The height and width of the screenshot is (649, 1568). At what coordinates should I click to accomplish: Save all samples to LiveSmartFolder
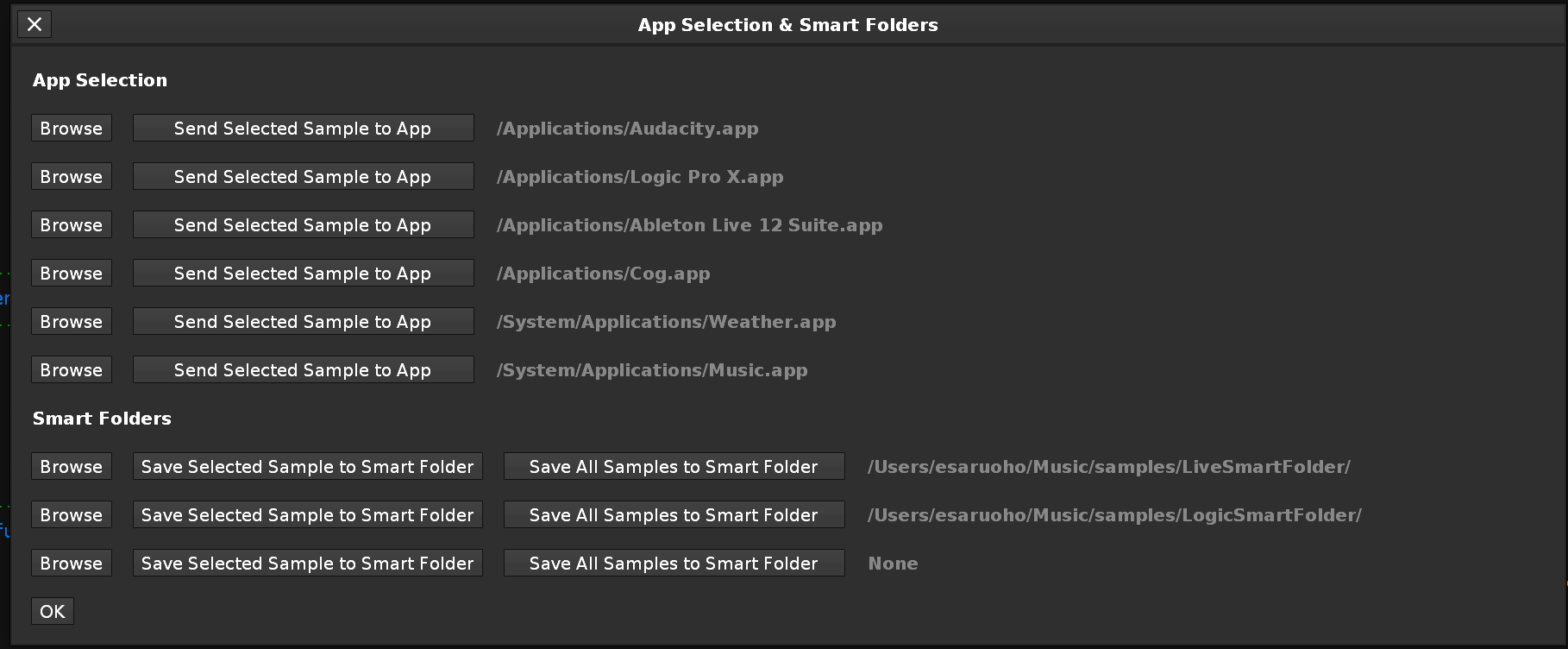pos(674,467)
